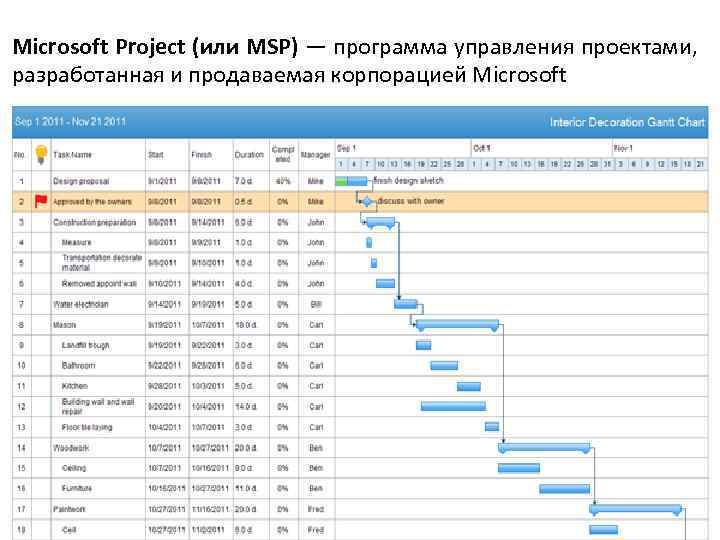Click the 'Finish' column header
The width and height of the screenshot is (720, 540).
click(201, 155)
